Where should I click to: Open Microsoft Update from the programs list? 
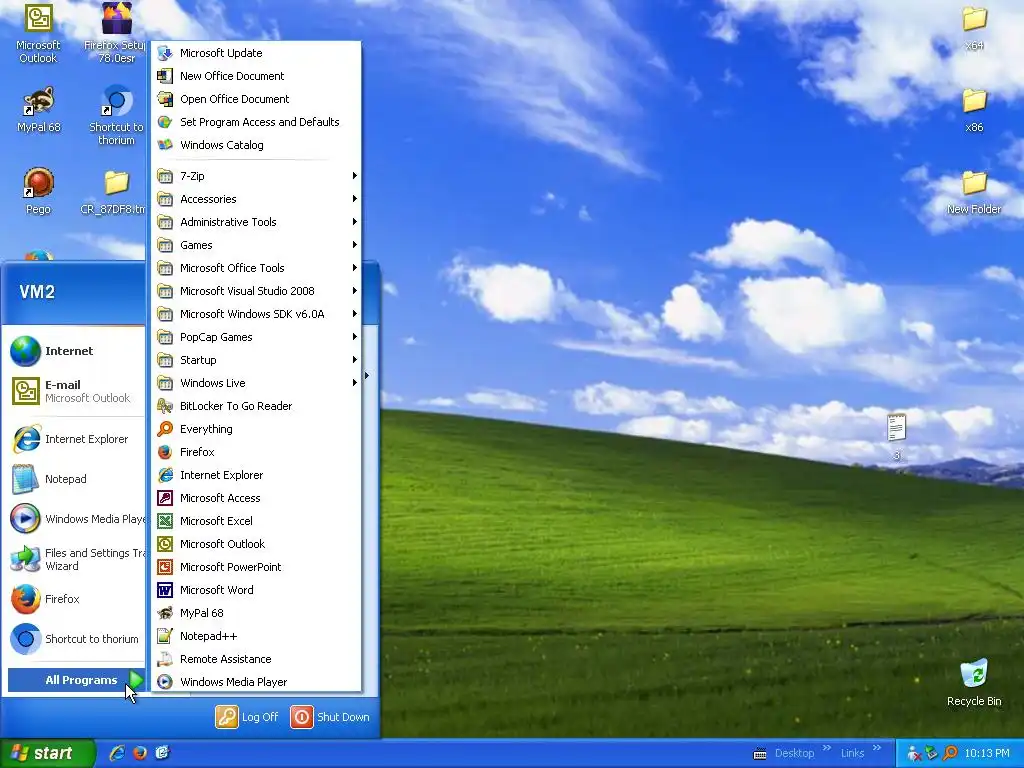pos(256,53)
